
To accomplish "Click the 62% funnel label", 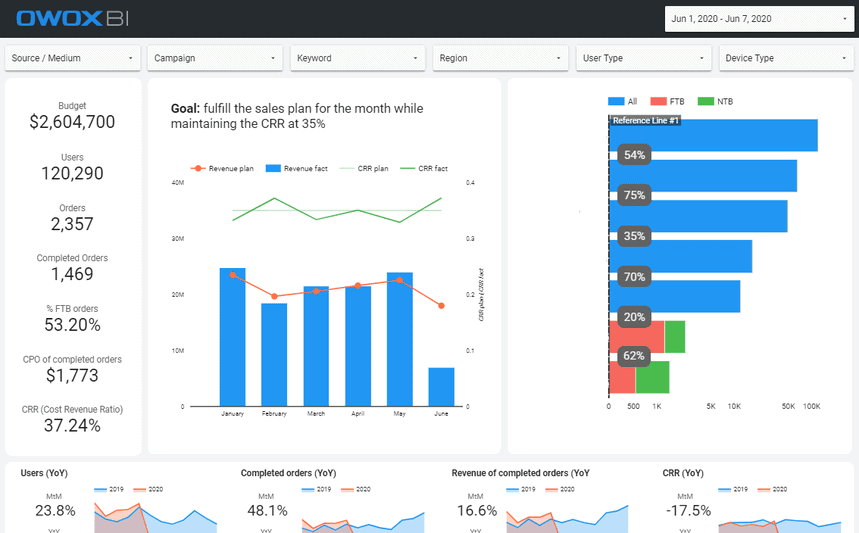I will pyautogui.click(x=634, y=356).
